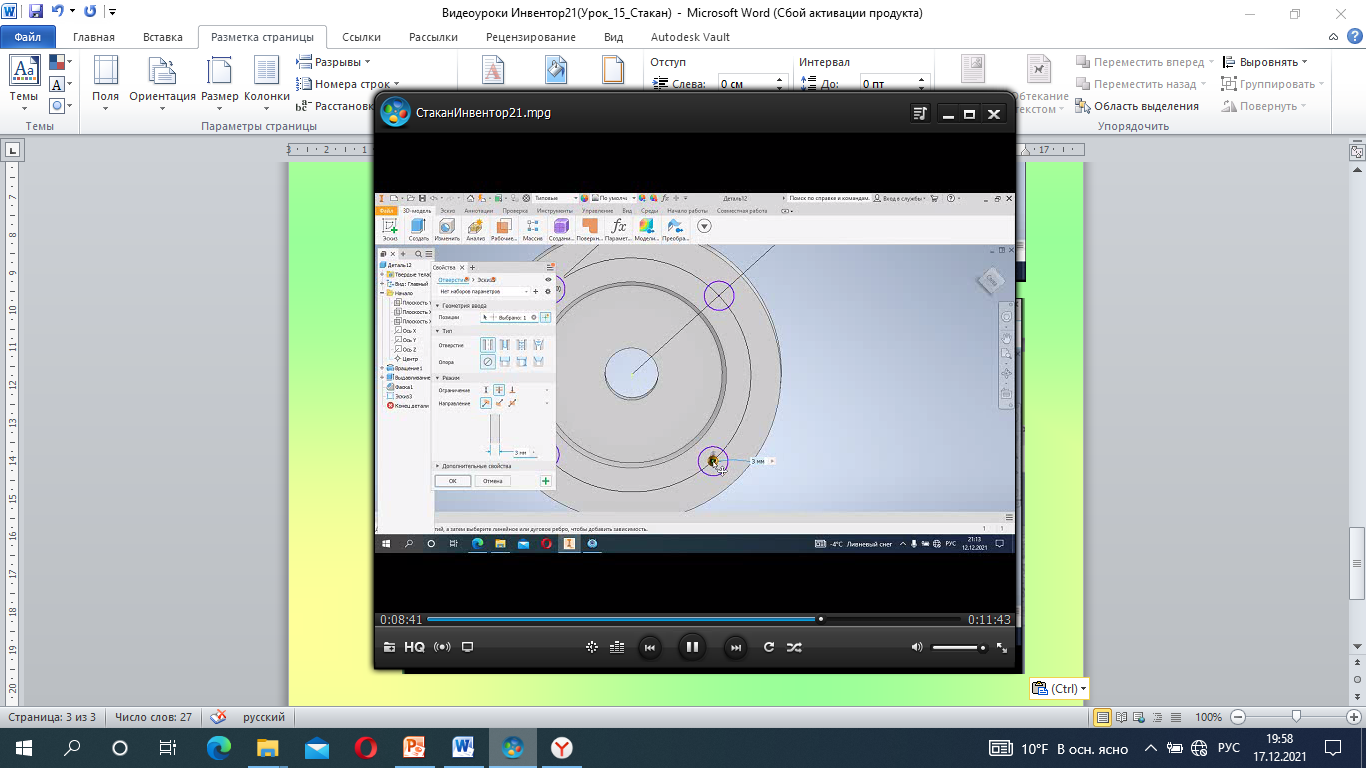
Task: Open the Темы themes dropdown
Action: pyautogui.click(x=24, y=83)
